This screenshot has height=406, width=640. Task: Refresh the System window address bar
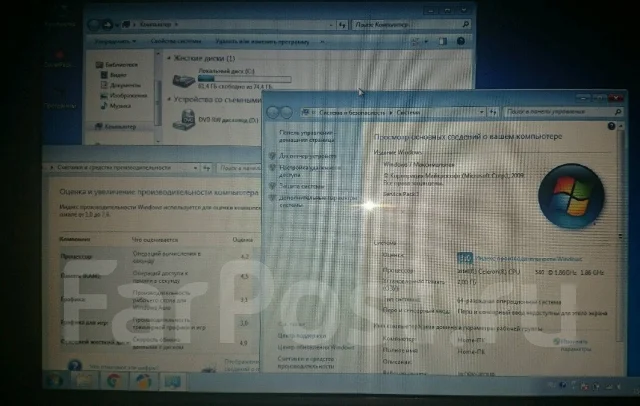pos(493,112)
